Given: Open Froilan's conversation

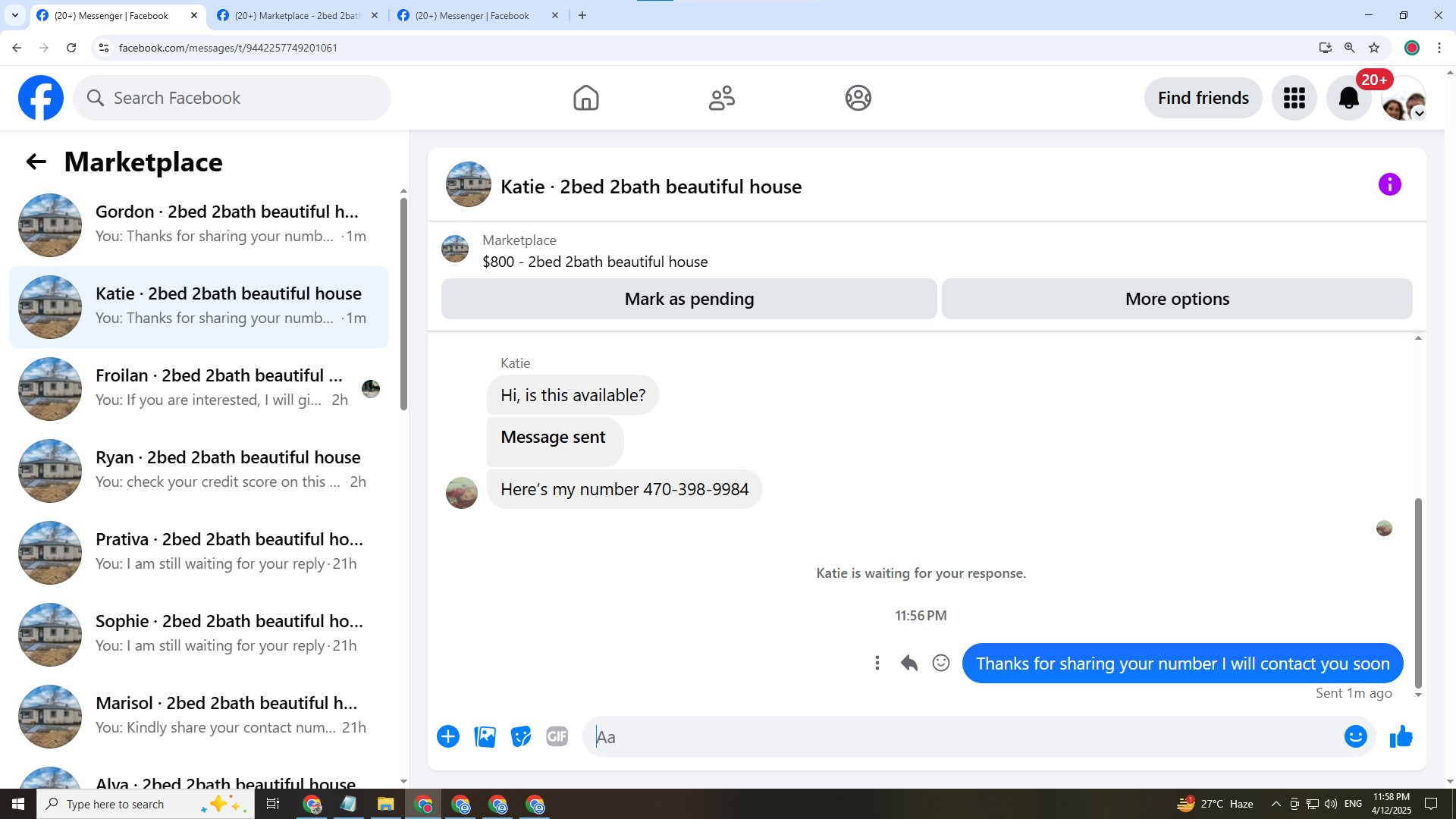Looking at the screenshot, I should [199, 388].
